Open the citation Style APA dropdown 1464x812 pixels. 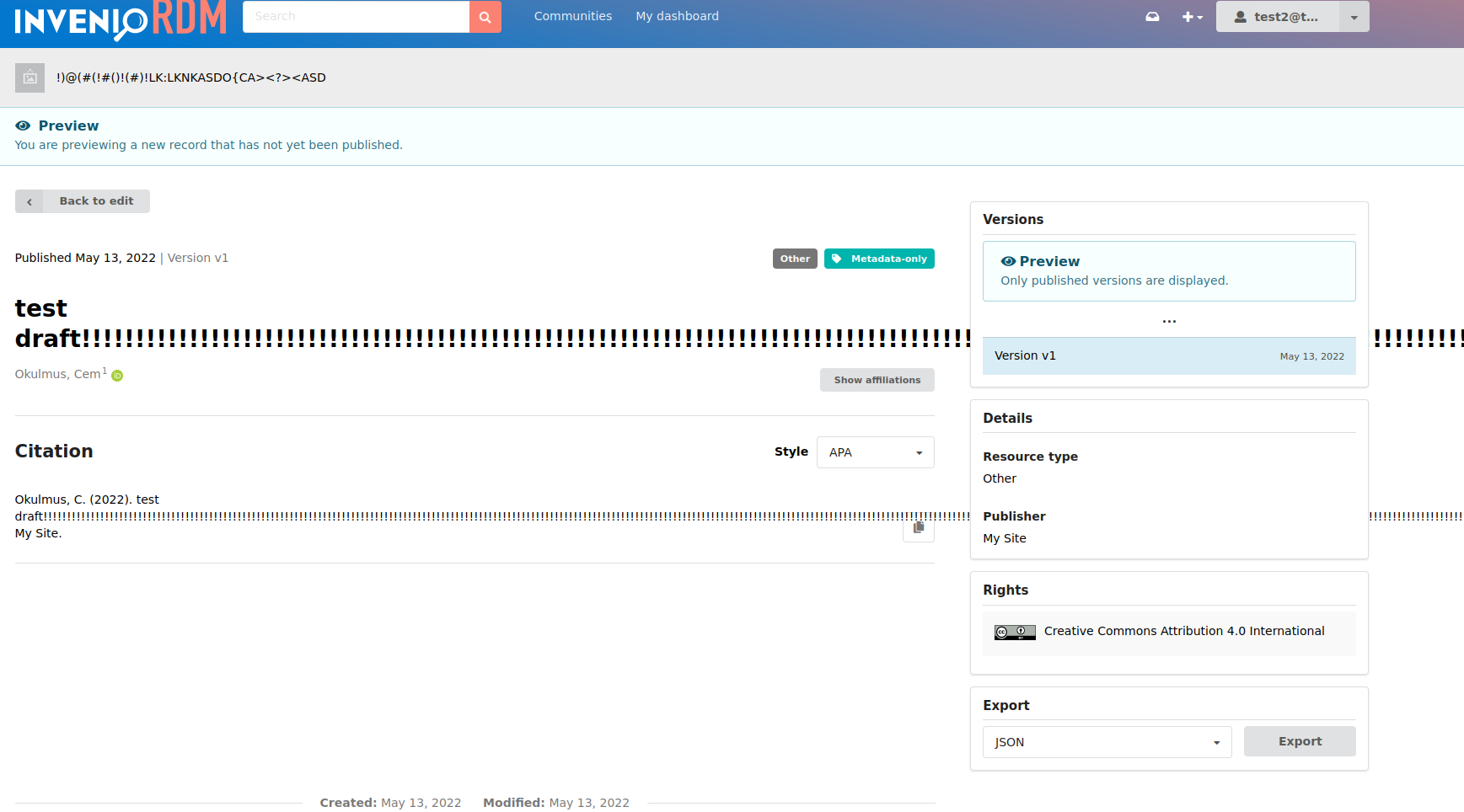click(874, 452)
